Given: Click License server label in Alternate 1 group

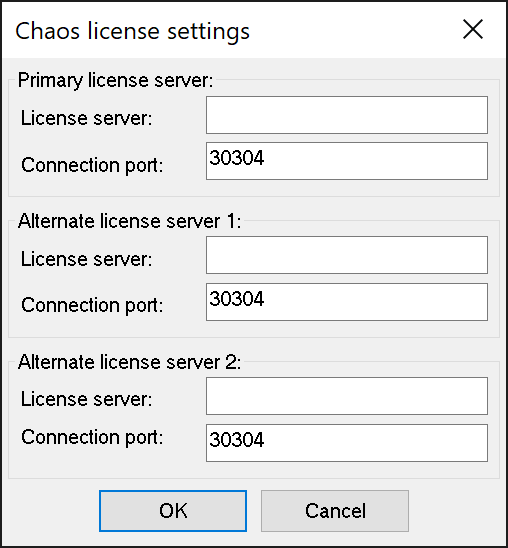Looking at the screenshot, I should click(87, 259).
